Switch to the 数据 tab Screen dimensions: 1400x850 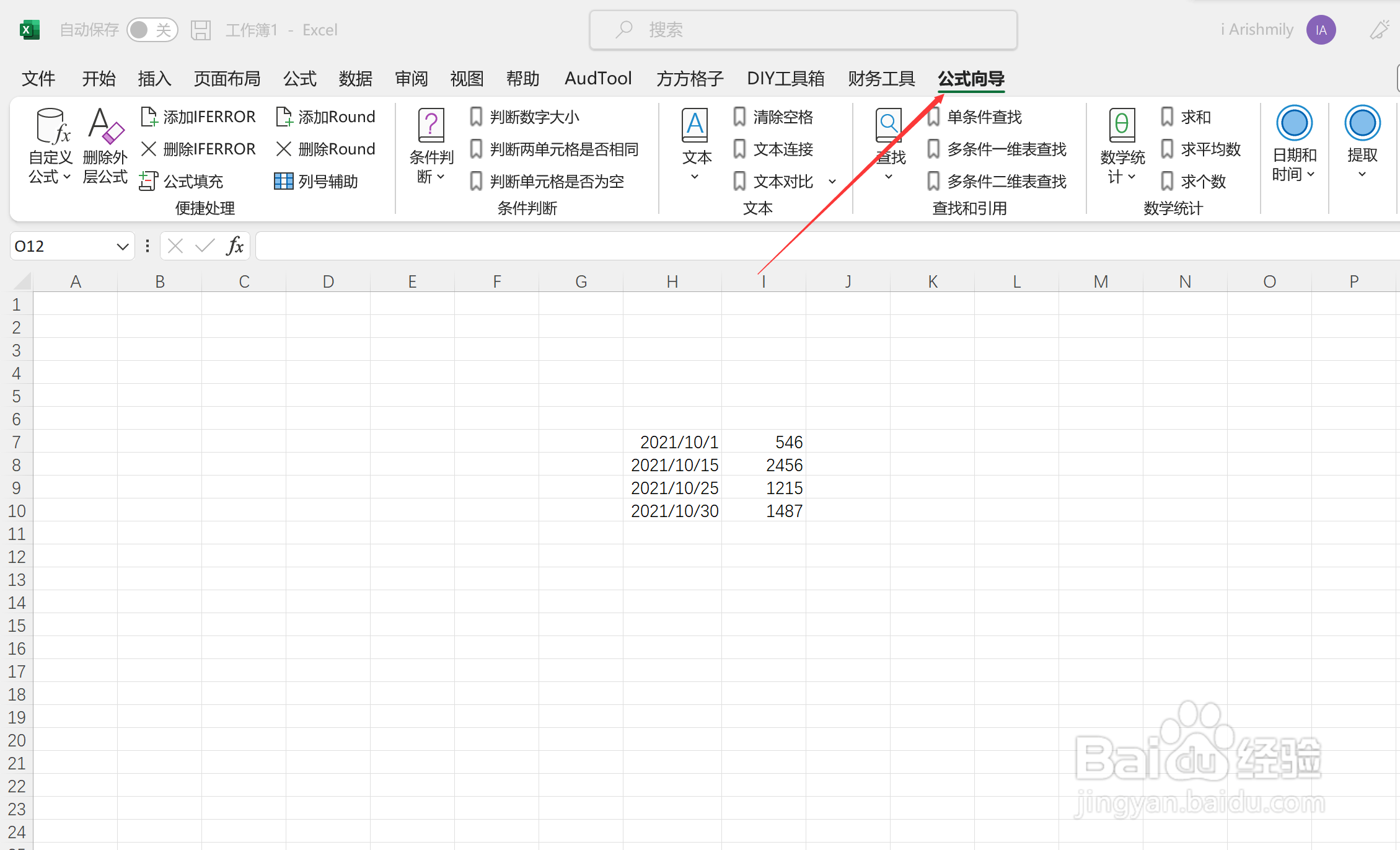click(356, 79)
